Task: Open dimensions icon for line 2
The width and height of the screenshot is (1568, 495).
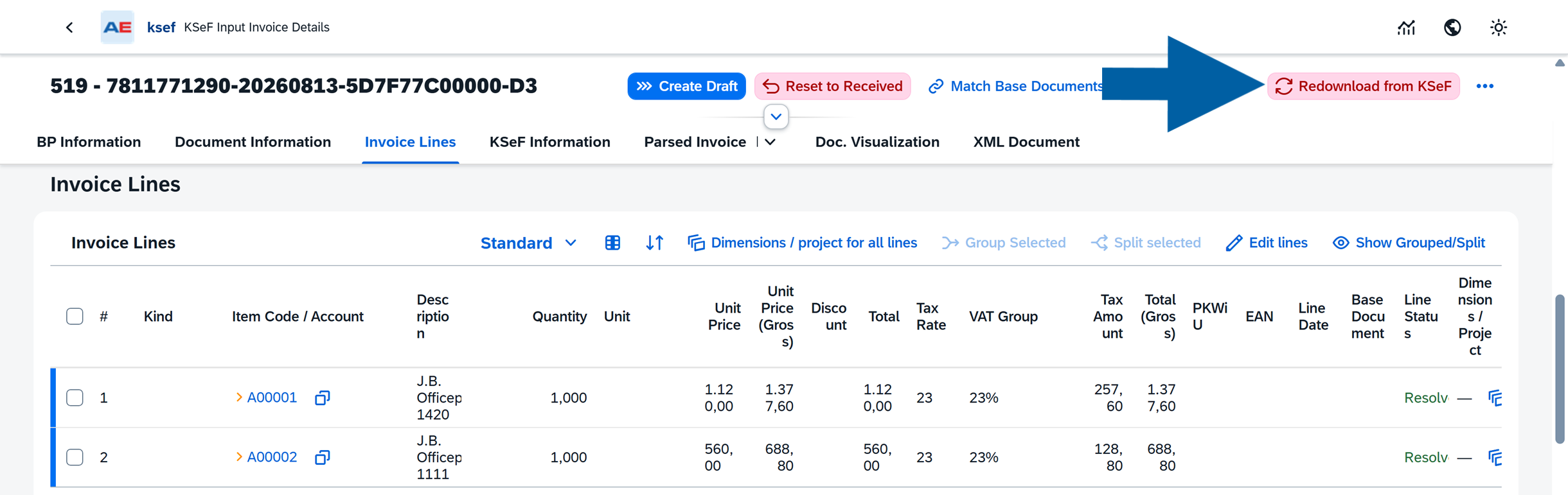Action: click(1495, 457)
